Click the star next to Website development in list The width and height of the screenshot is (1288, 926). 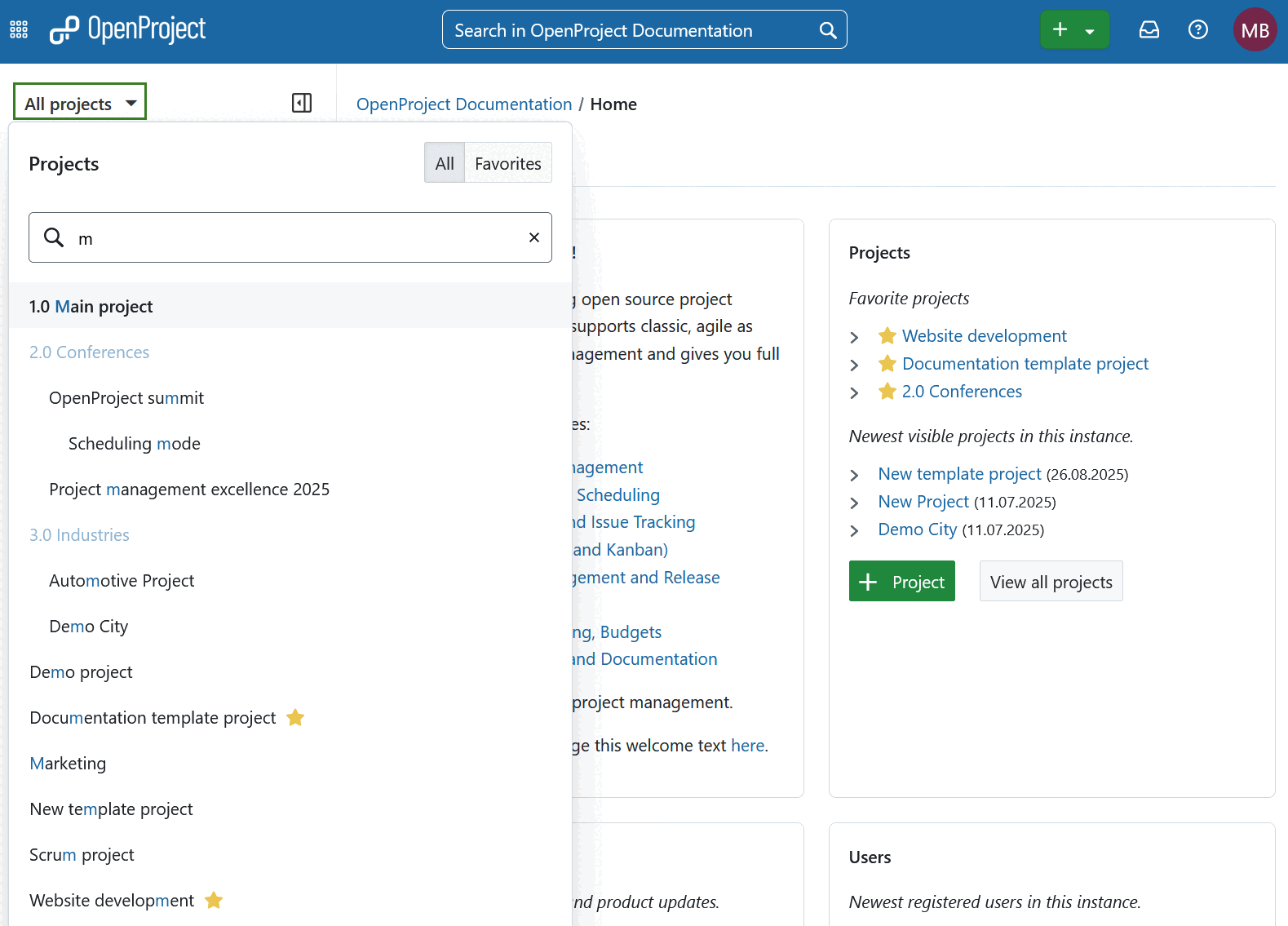tap(214, 900)
